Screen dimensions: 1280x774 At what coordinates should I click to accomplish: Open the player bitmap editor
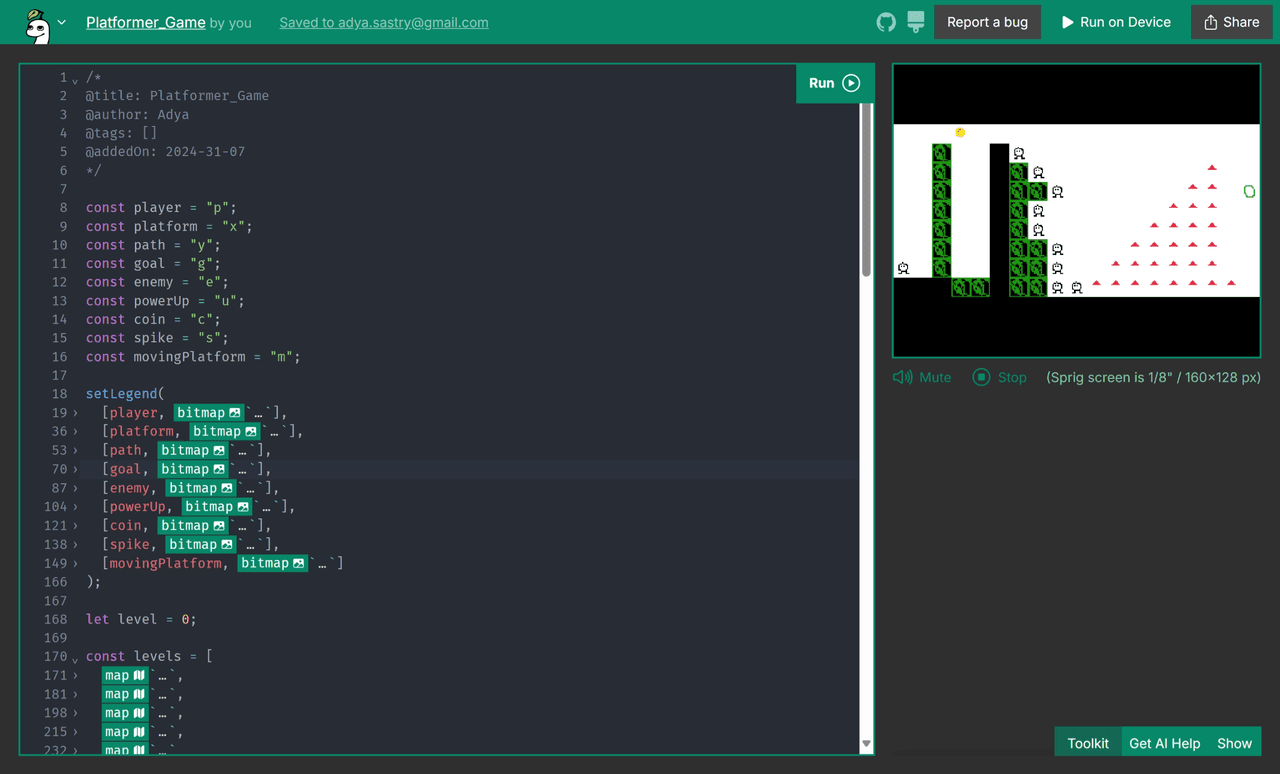(208, 412)
